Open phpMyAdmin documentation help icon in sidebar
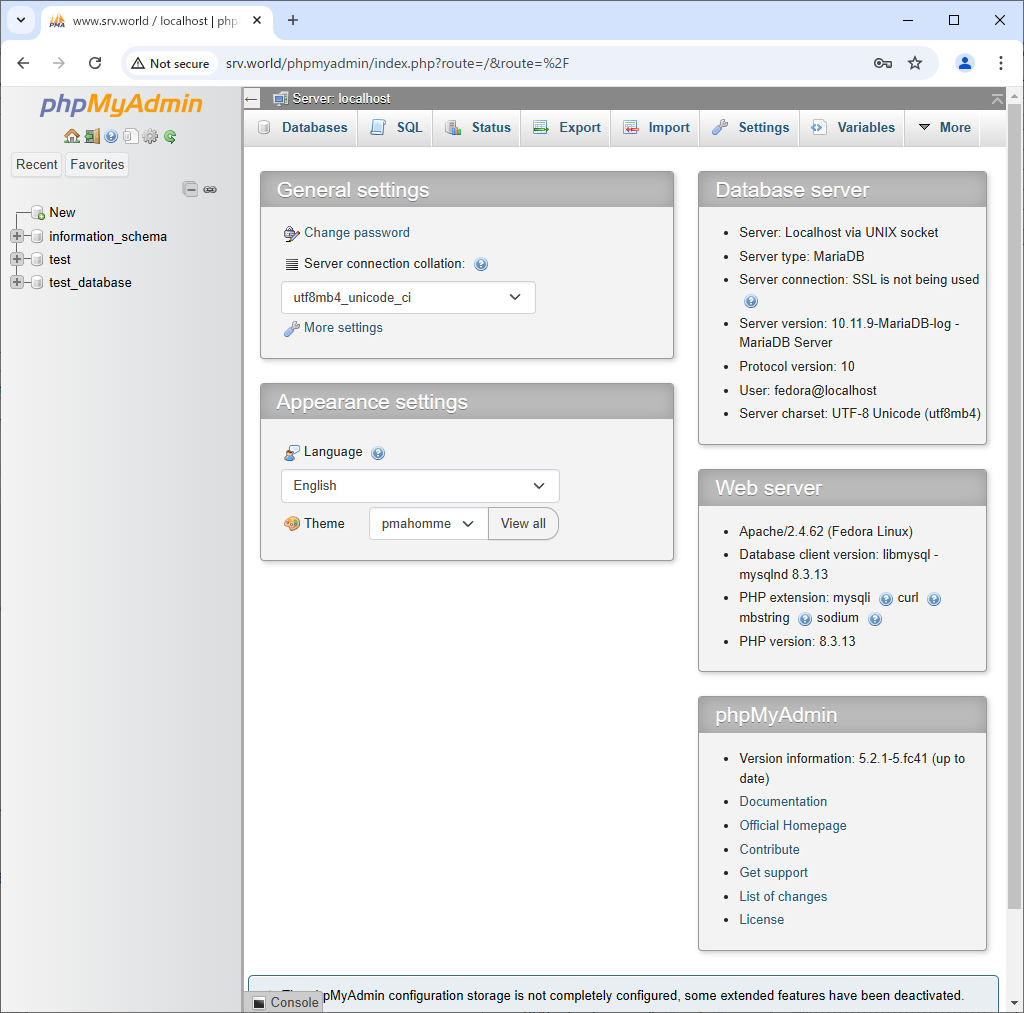The height and width of the screenshot is (1013, 1024). 111,136
